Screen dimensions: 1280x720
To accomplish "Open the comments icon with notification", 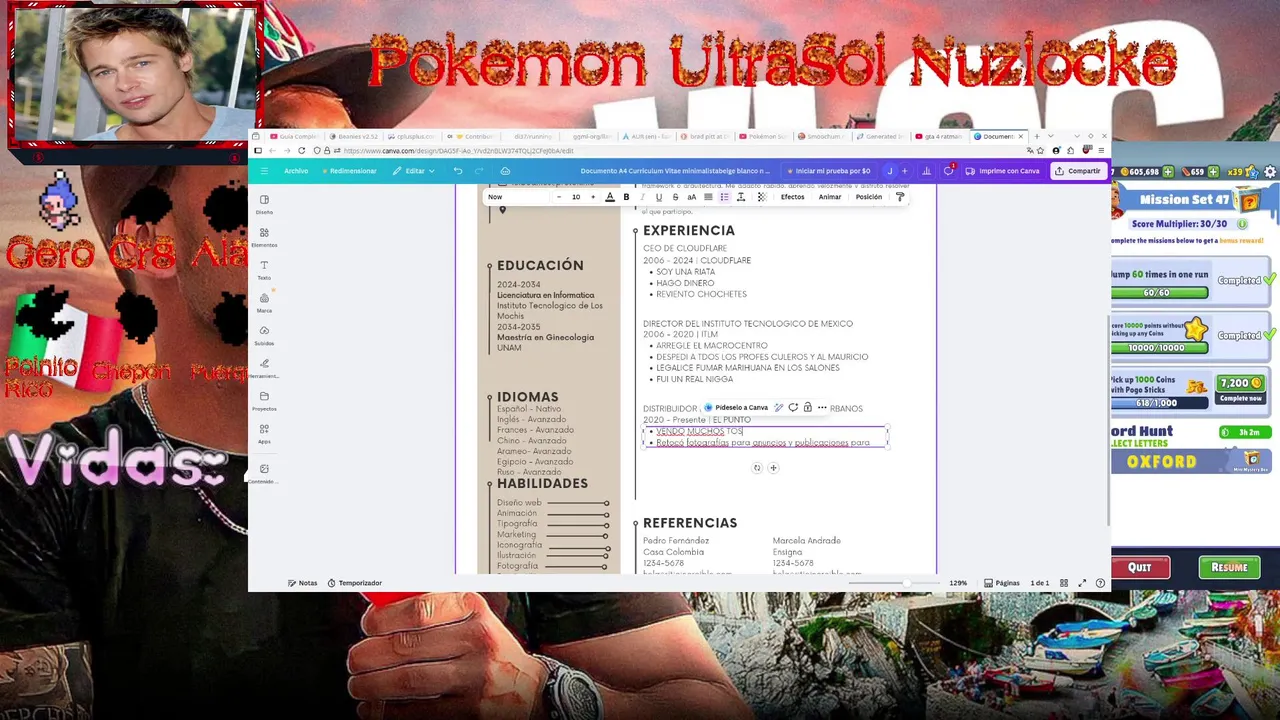I will [948, 171].
